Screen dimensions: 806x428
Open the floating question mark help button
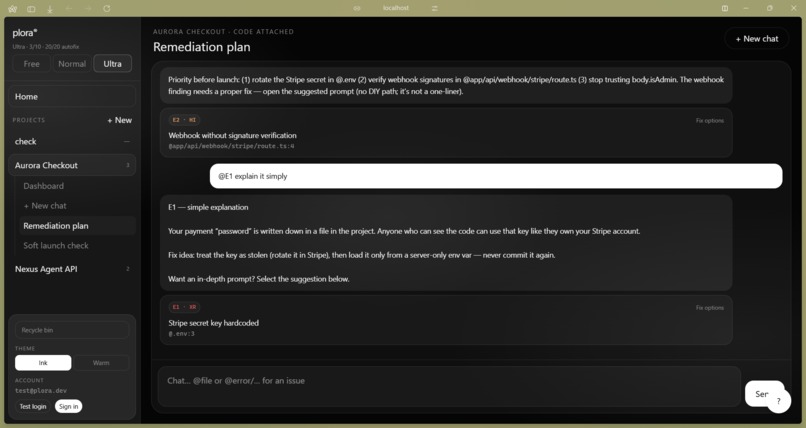tap(779, 401)
